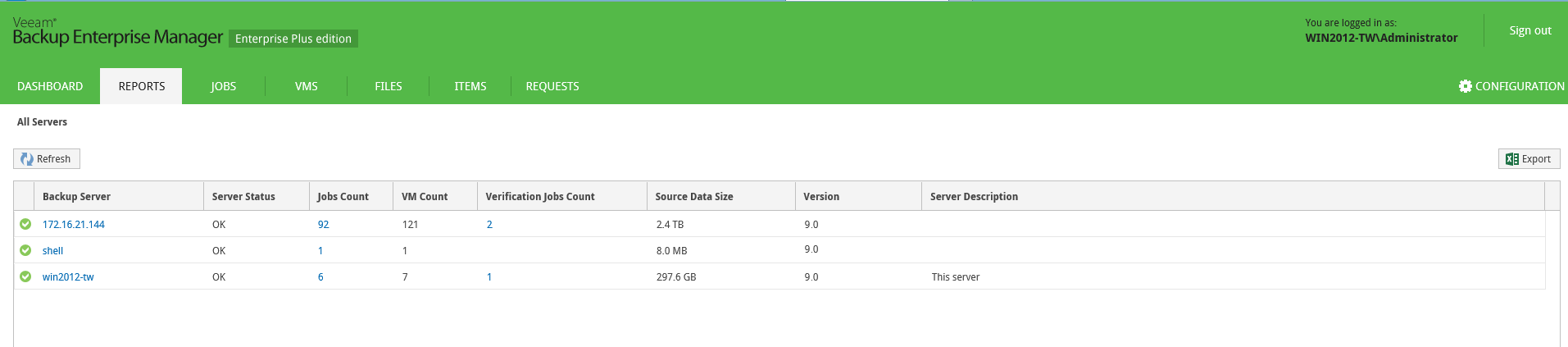Click the Excel export icon
The image size is (1568, 347).
(x=1511, y=159)
